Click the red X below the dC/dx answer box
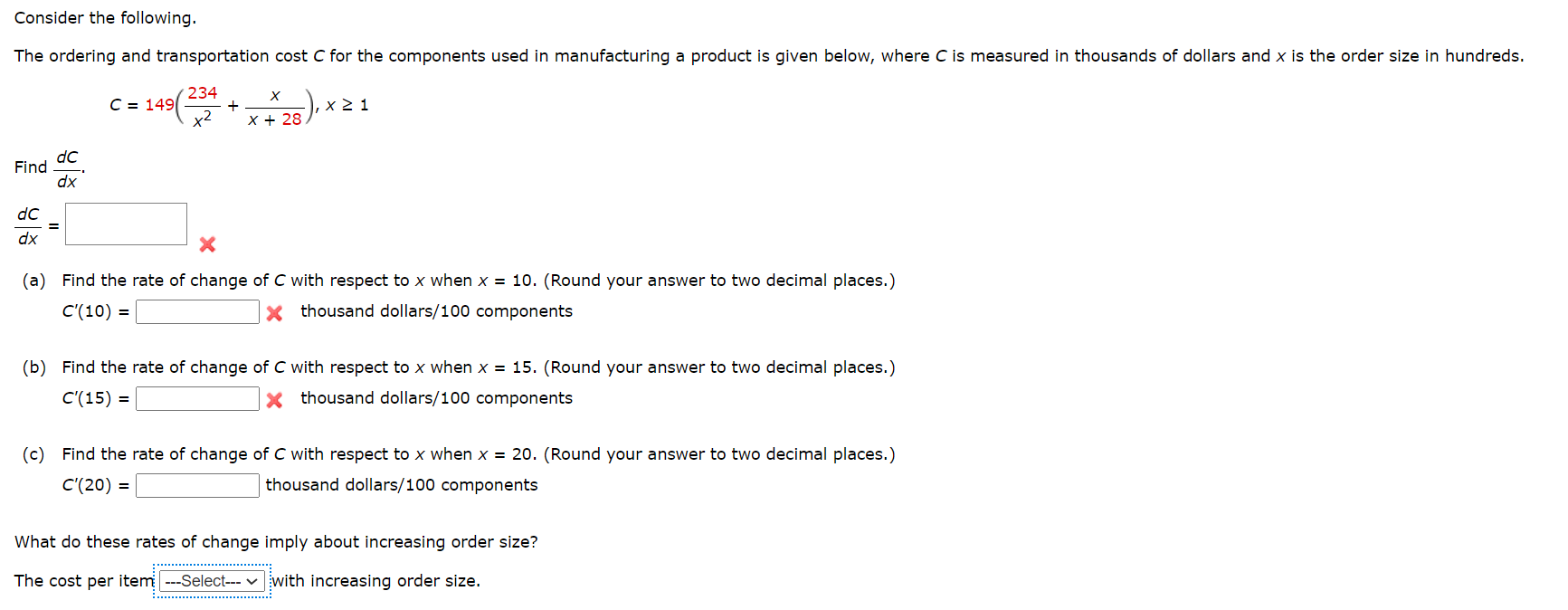The image size is (1568, 610). 206,244
